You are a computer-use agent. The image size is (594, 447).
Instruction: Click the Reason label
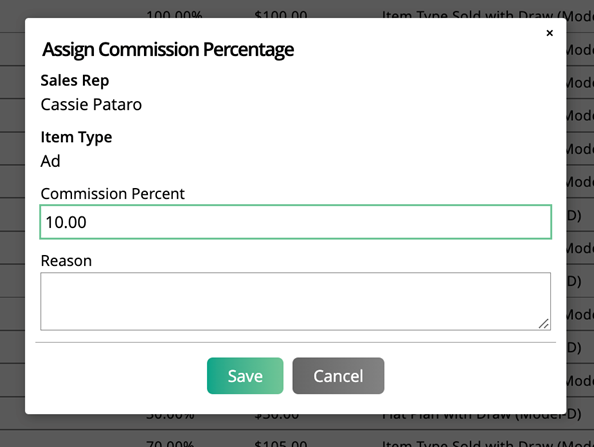pyautogui.click(x=66, y=261)
